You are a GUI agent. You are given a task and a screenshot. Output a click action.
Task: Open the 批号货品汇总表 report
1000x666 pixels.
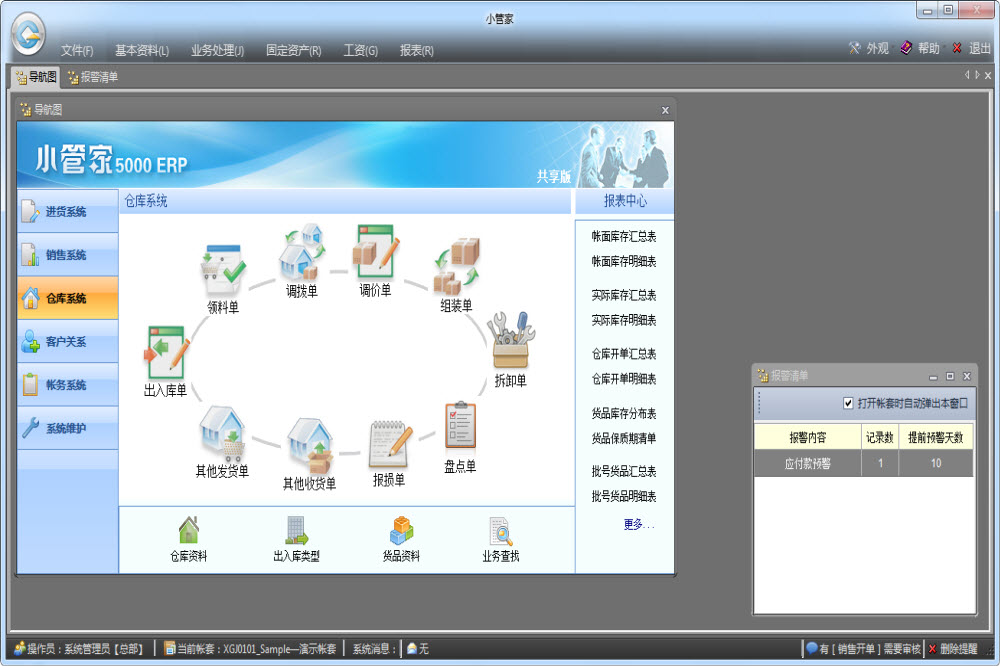point(624,471)
